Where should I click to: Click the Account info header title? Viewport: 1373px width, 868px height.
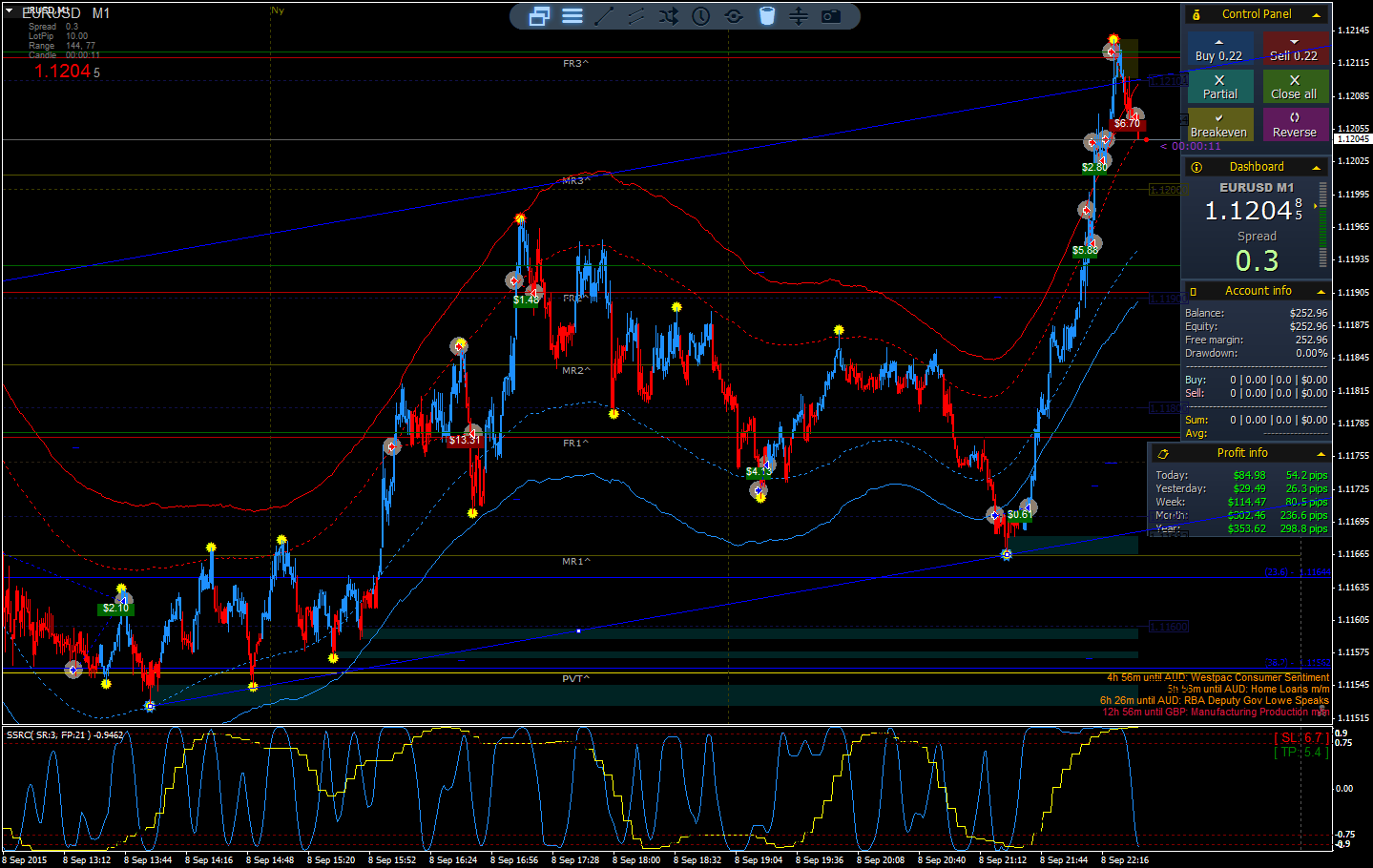click(x=1259, y=291)
